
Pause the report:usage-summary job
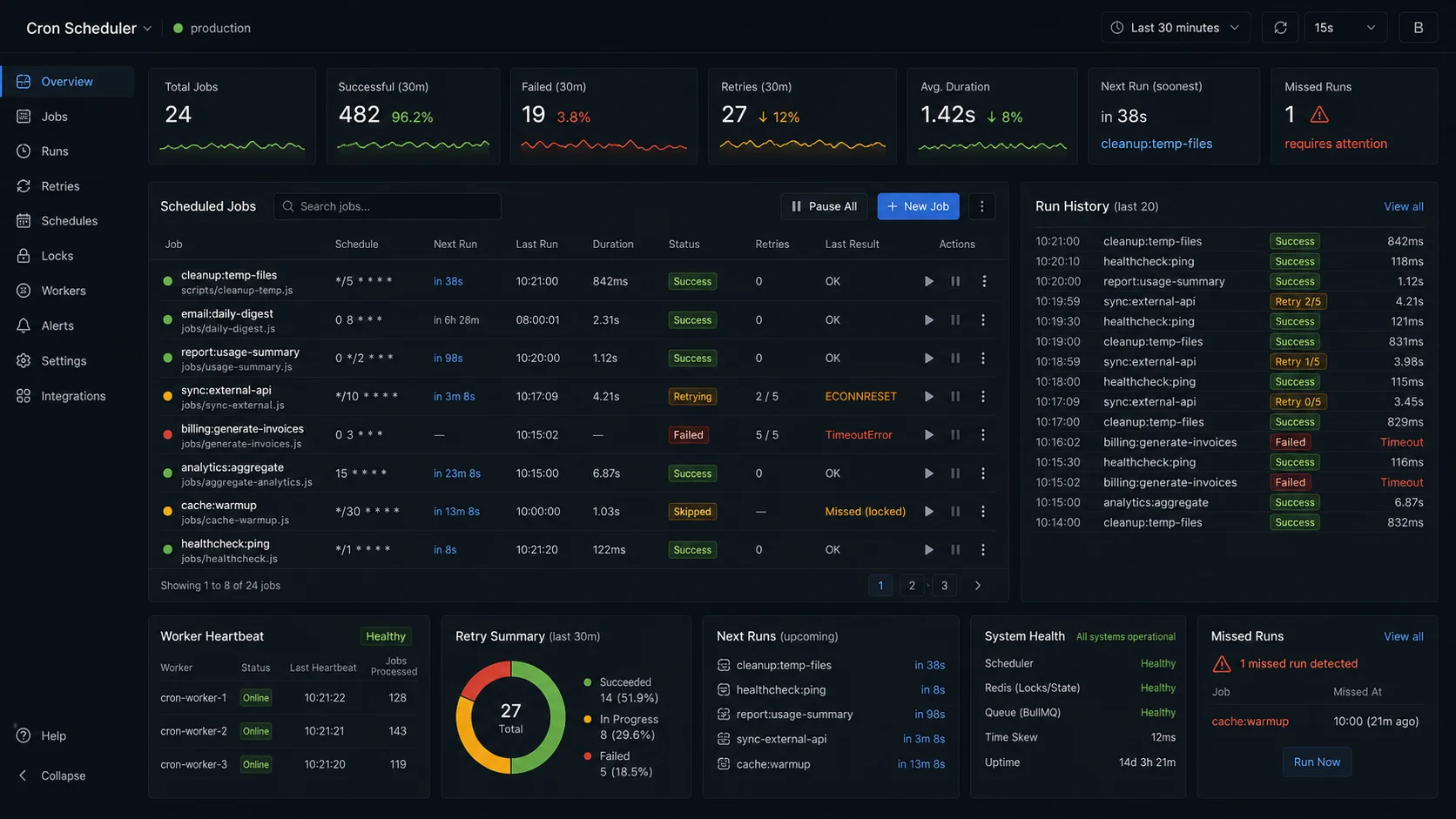click(955, 359)
